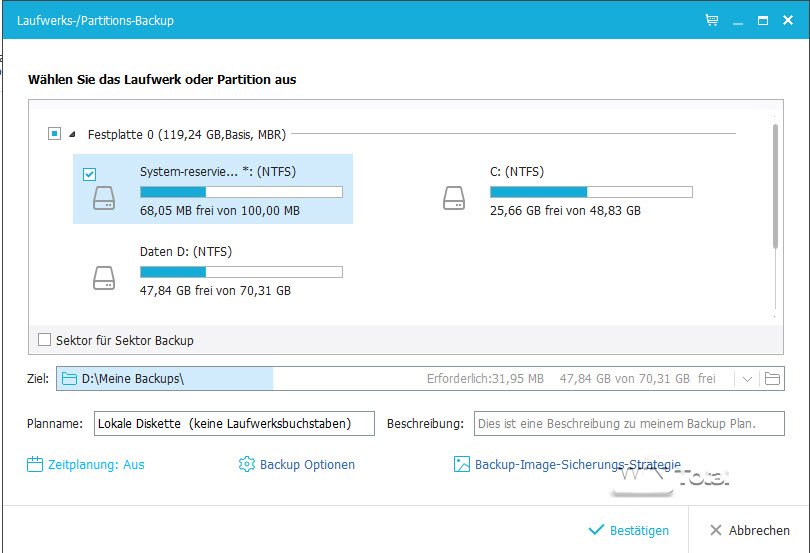Click the Daten D: drive icon
This screenshot has width=810, height=553.
[104, 277]
